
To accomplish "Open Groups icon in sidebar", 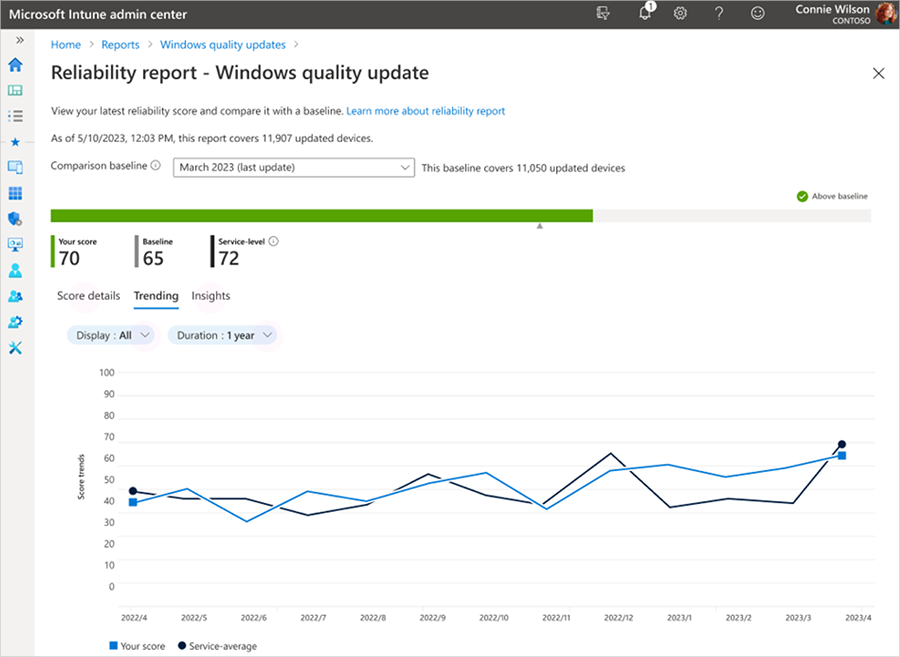I will point(15,296).
